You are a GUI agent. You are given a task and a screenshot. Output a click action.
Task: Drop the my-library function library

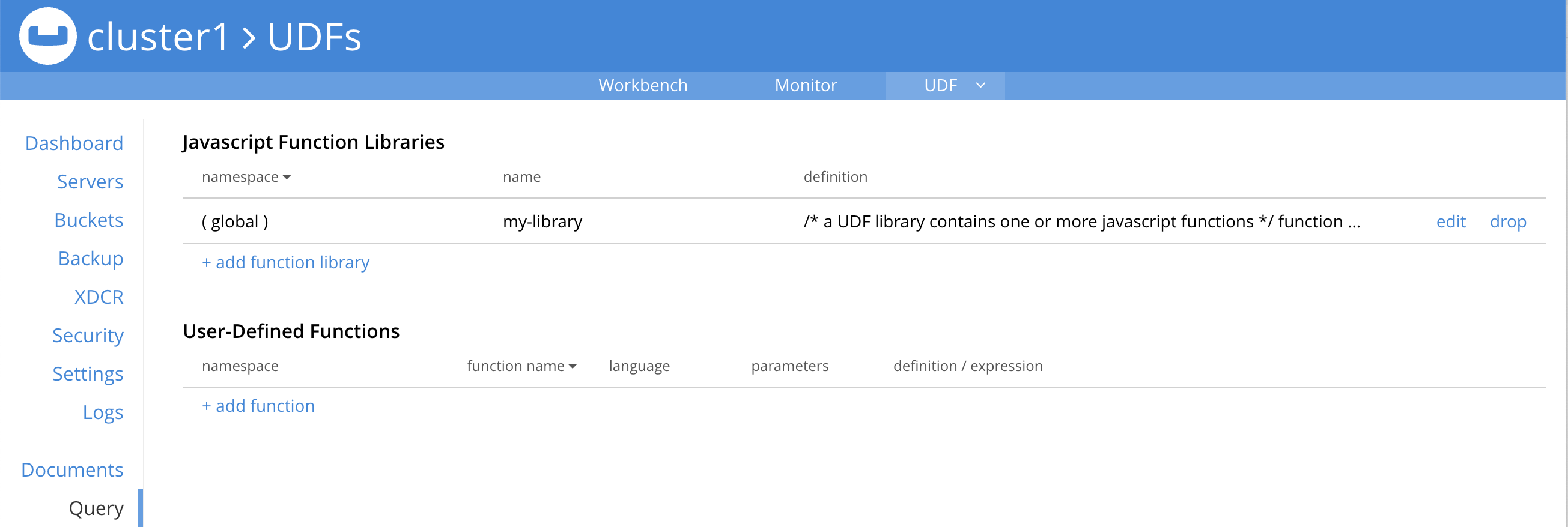pyautogui.click(x=1509, y=221)
